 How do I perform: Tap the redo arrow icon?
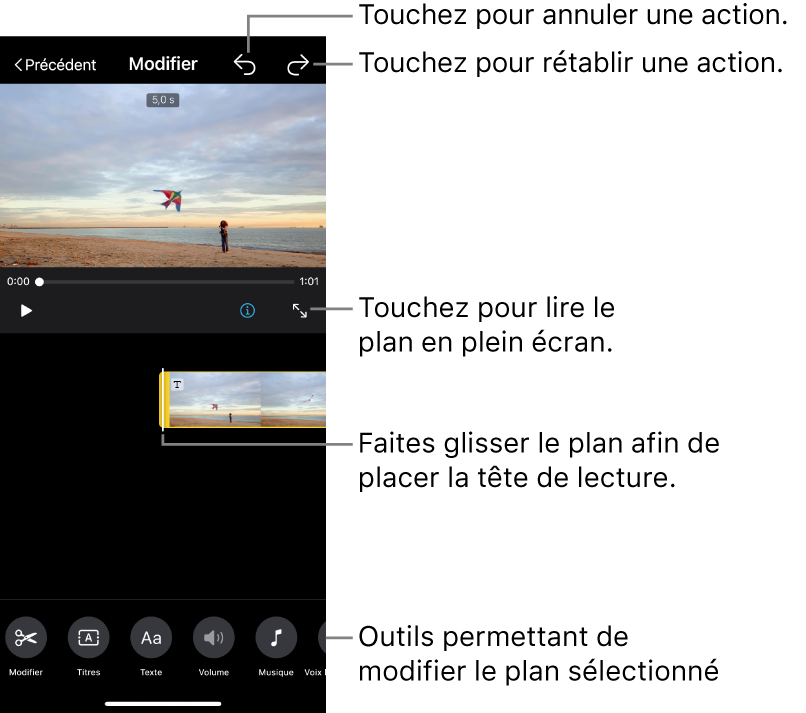298,65
